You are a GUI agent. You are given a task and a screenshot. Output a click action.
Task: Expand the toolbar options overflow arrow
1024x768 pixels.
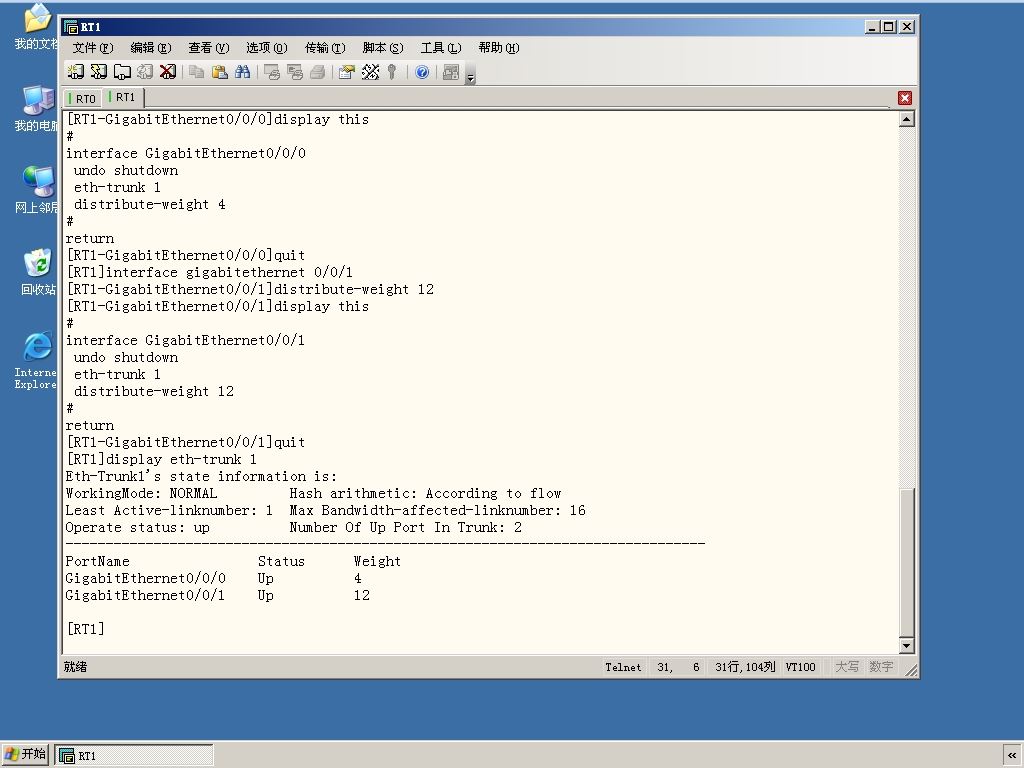coord(470,76)
